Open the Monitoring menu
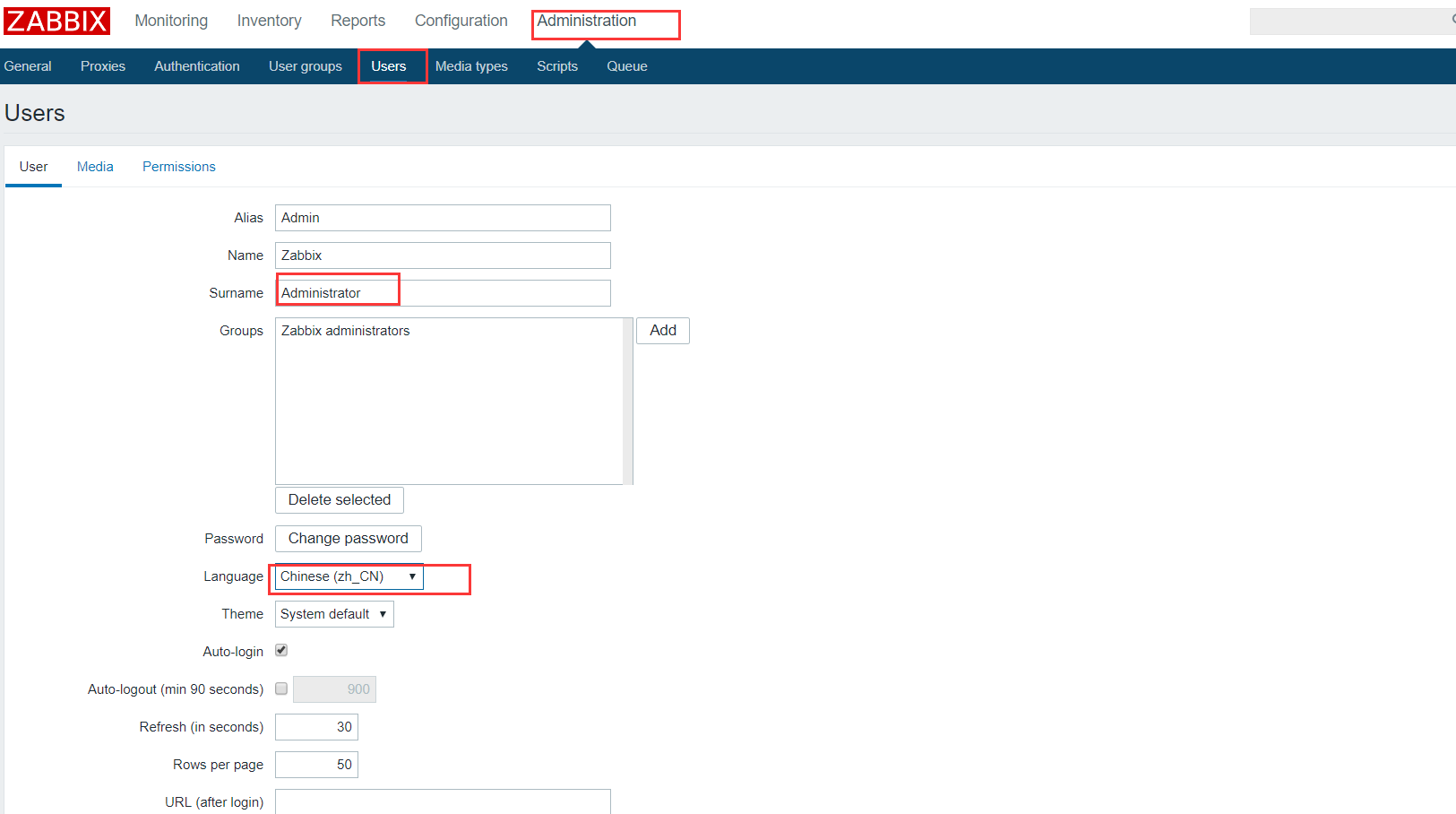Screen dimensions: 1456x814 (x=171, y=21)
